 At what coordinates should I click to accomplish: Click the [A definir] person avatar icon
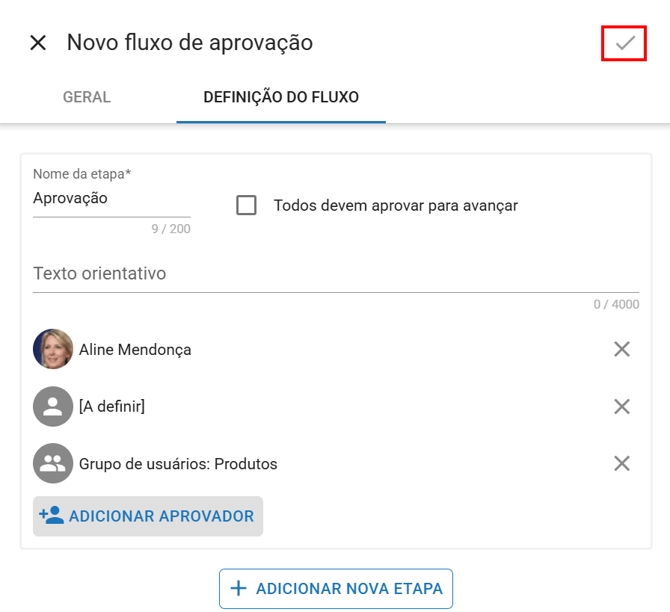coord(53,406)
